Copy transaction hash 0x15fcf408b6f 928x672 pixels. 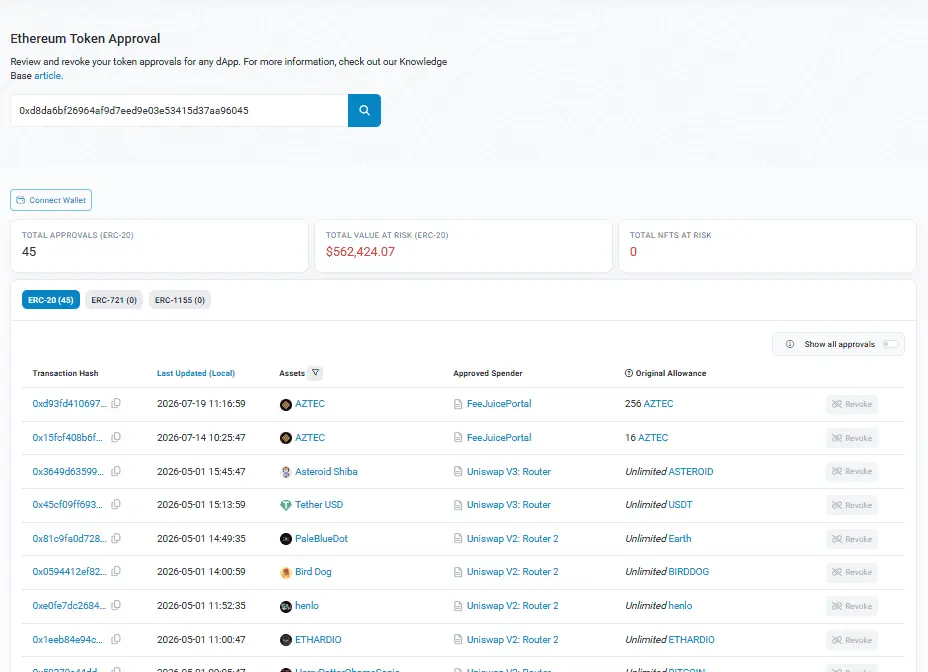tap(116, 437)
